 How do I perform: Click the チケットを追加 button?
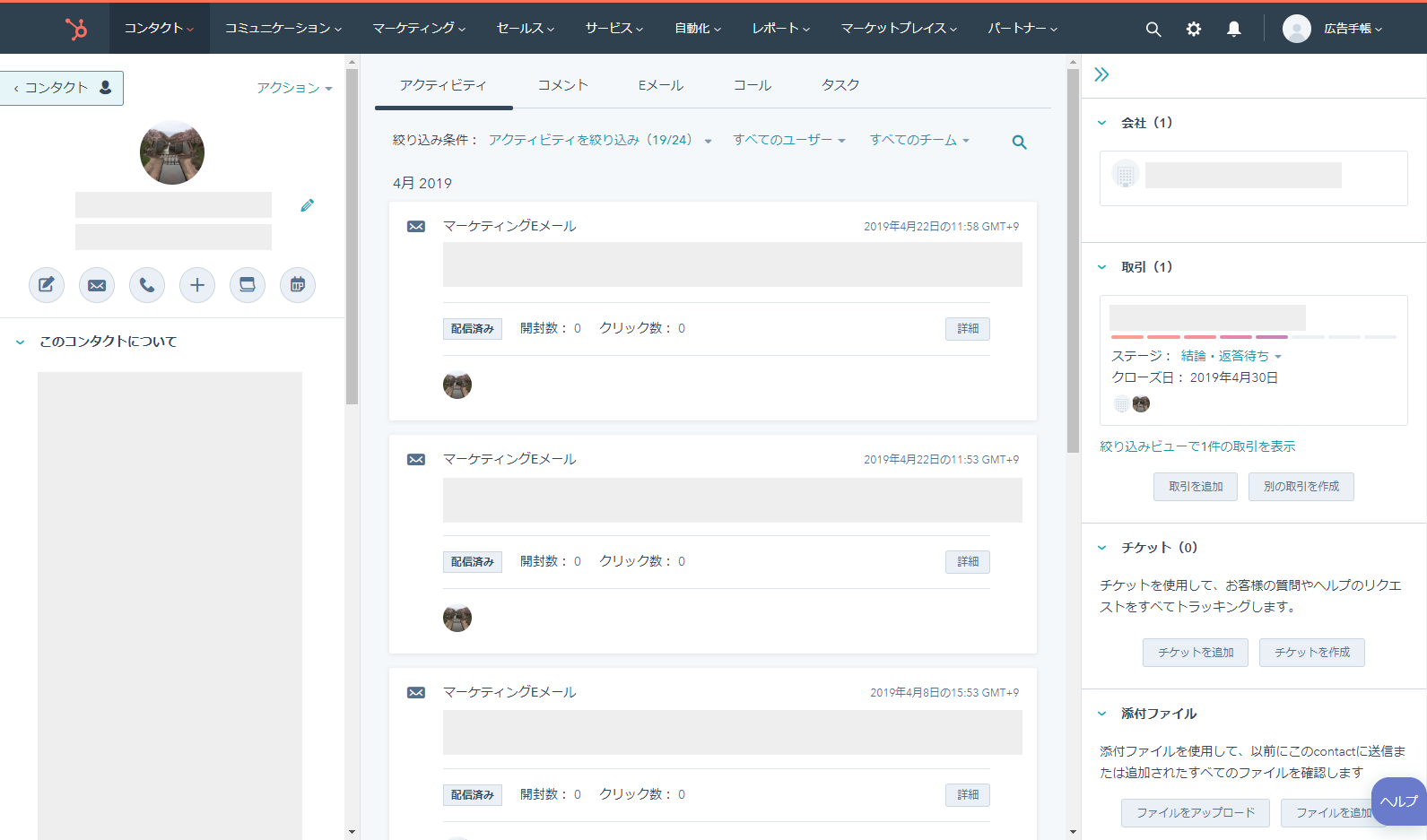pos(1196,653)
